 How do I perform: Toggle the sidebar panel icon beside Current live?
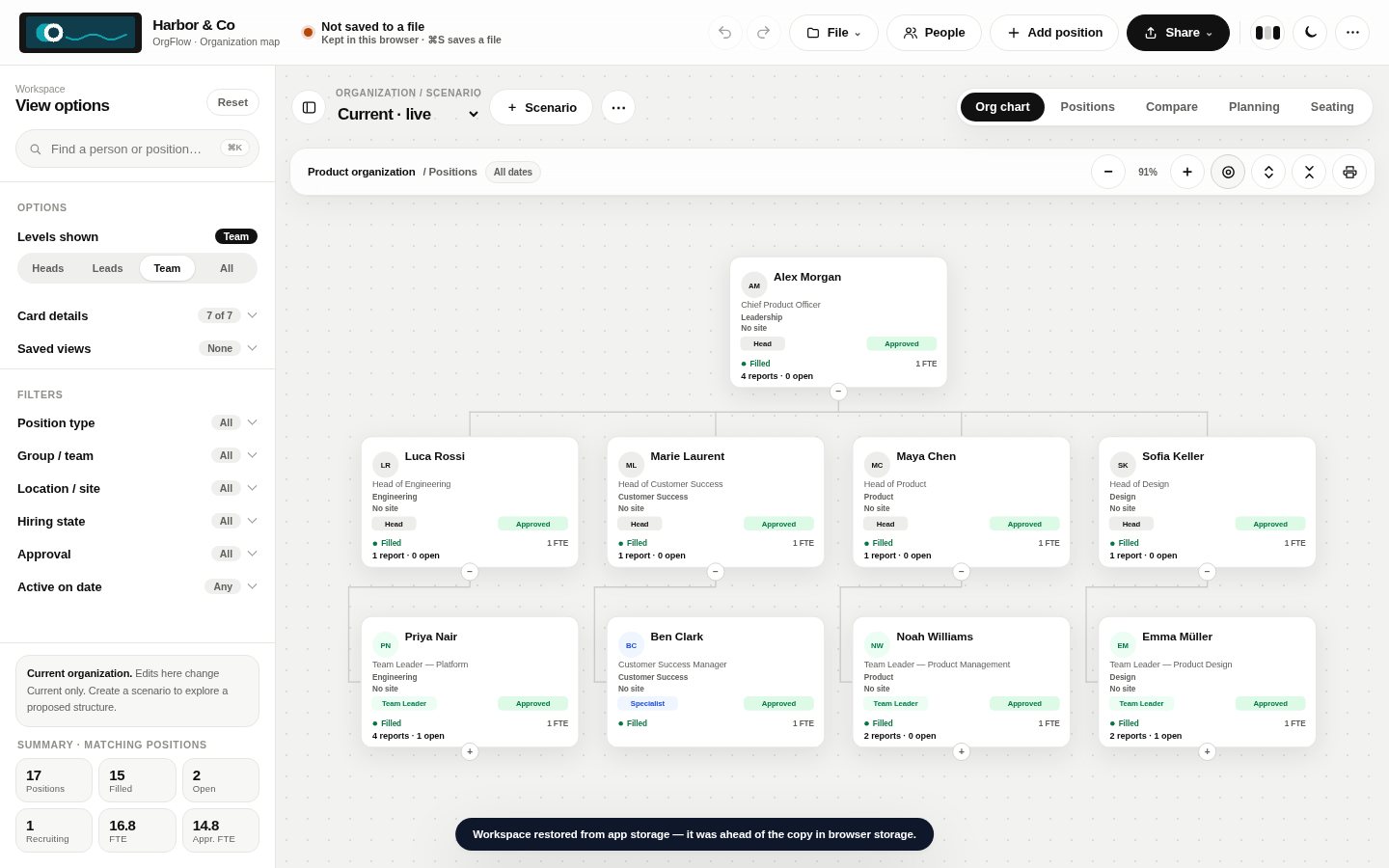pos(309,107)
